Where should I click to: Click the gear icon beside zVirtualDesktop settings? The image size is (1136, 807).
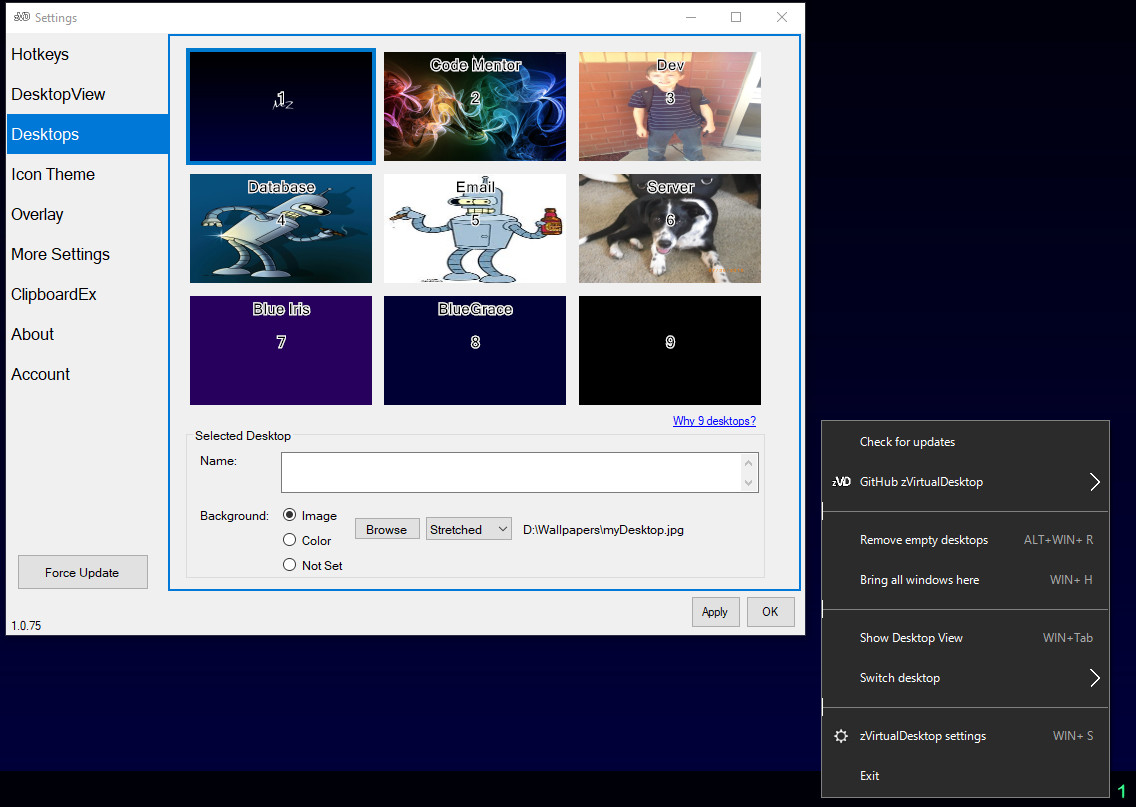tap(840, 736)
